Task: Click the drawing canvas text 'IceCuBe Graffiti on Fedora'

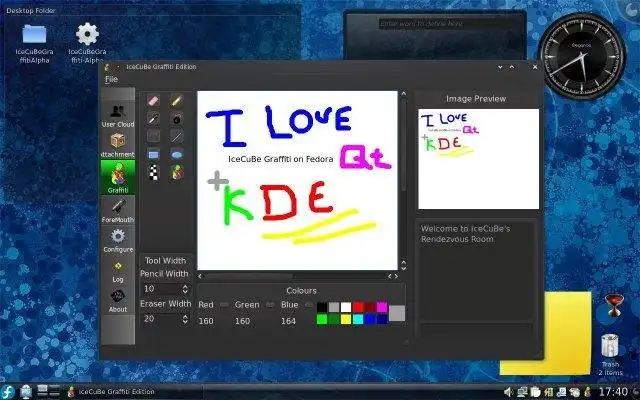Action: [x=280, y=159]
